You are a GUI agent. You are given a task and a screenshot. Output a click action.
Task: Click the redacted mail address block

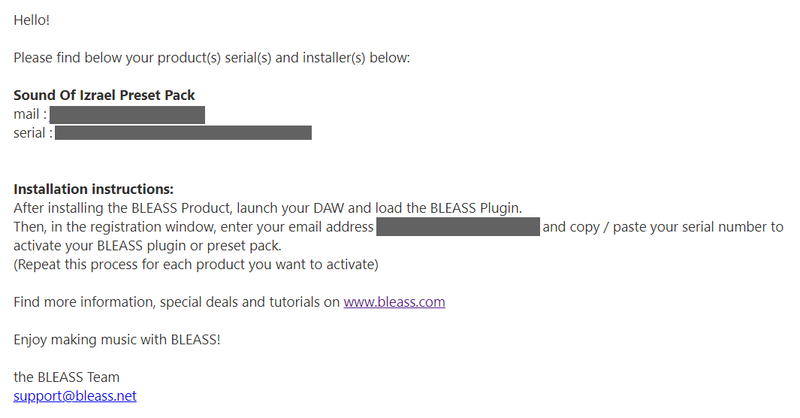click(127, 114)
